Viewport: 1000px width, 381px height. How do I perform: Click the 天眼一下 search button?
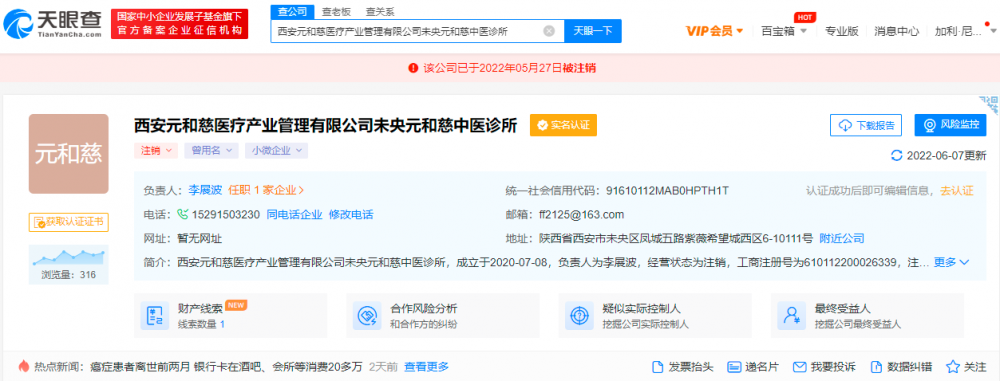(x=592, y=31)
